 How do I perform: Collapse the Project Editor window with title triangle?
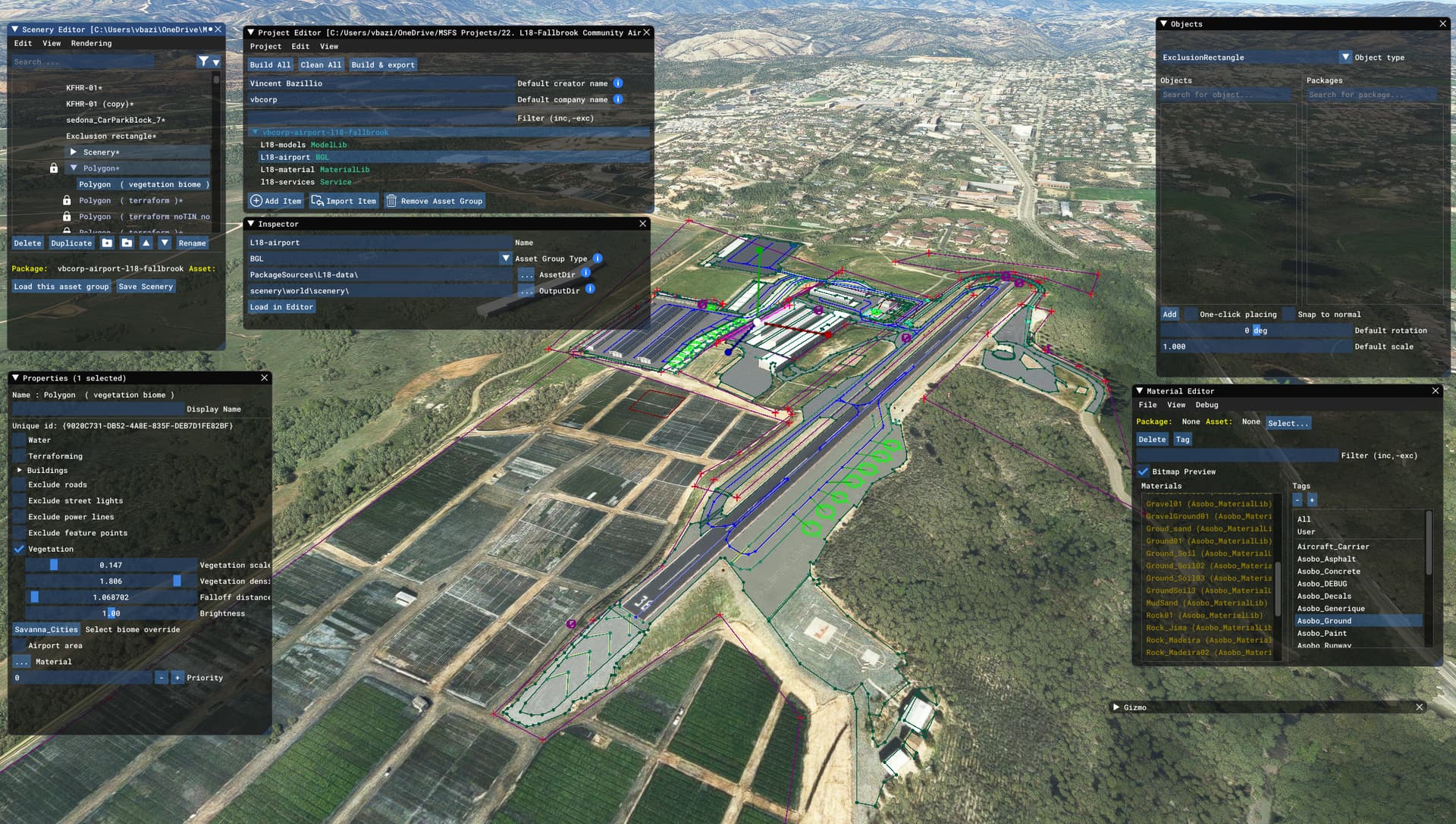pos(250,33)
